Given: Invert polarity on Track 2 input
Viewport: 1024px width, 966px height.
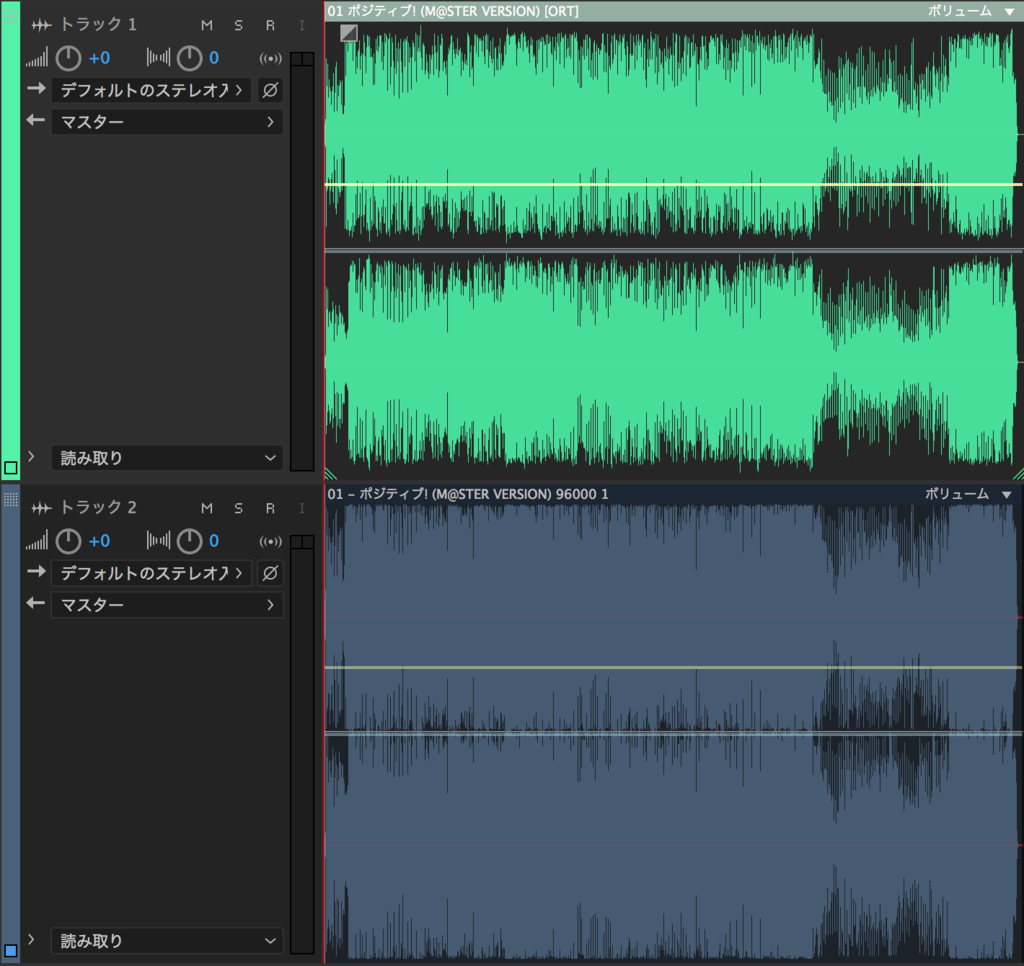Looking at the screenshot, I should (270, 573).
